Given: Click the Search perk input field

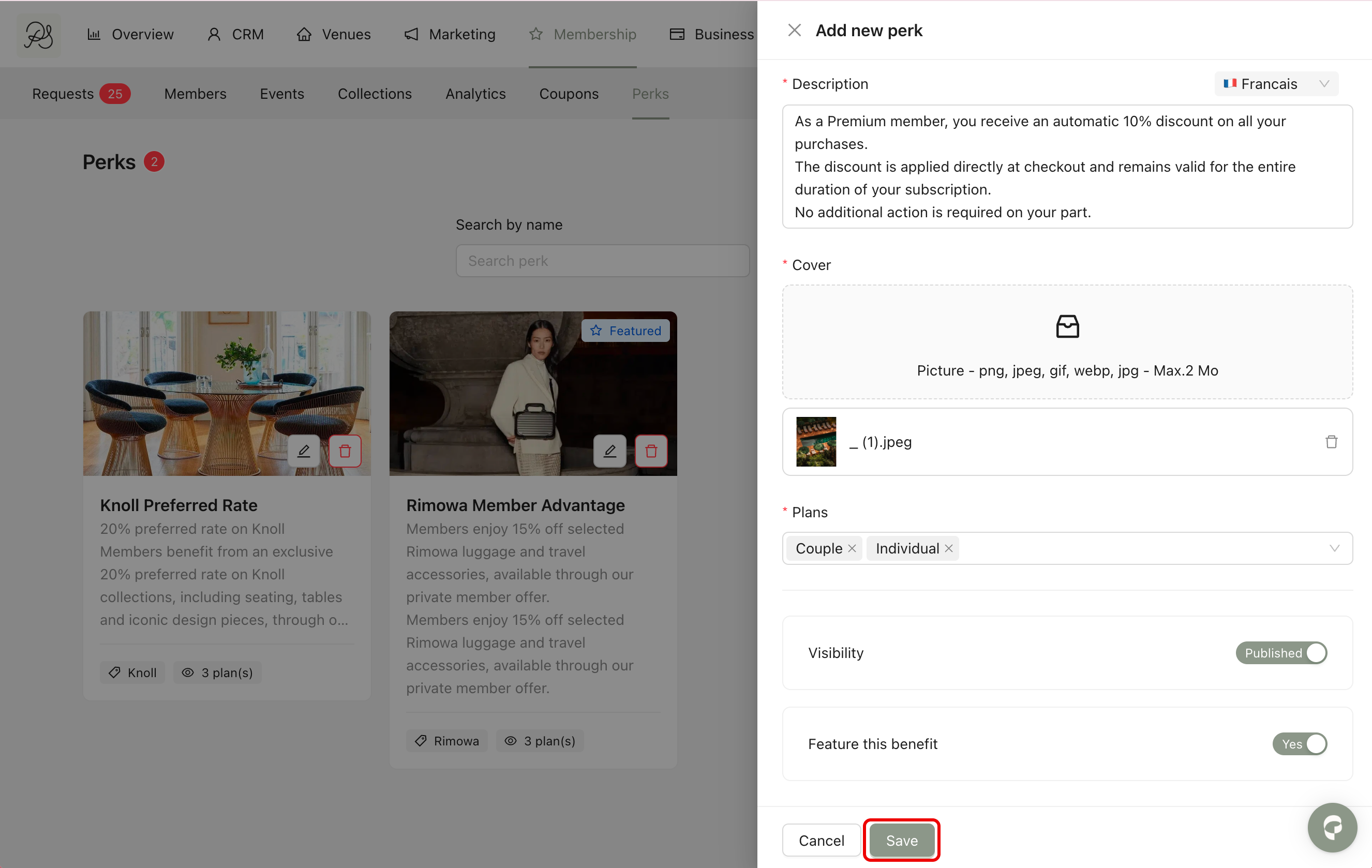Looking at the screenshot, I should coord(602,261).
